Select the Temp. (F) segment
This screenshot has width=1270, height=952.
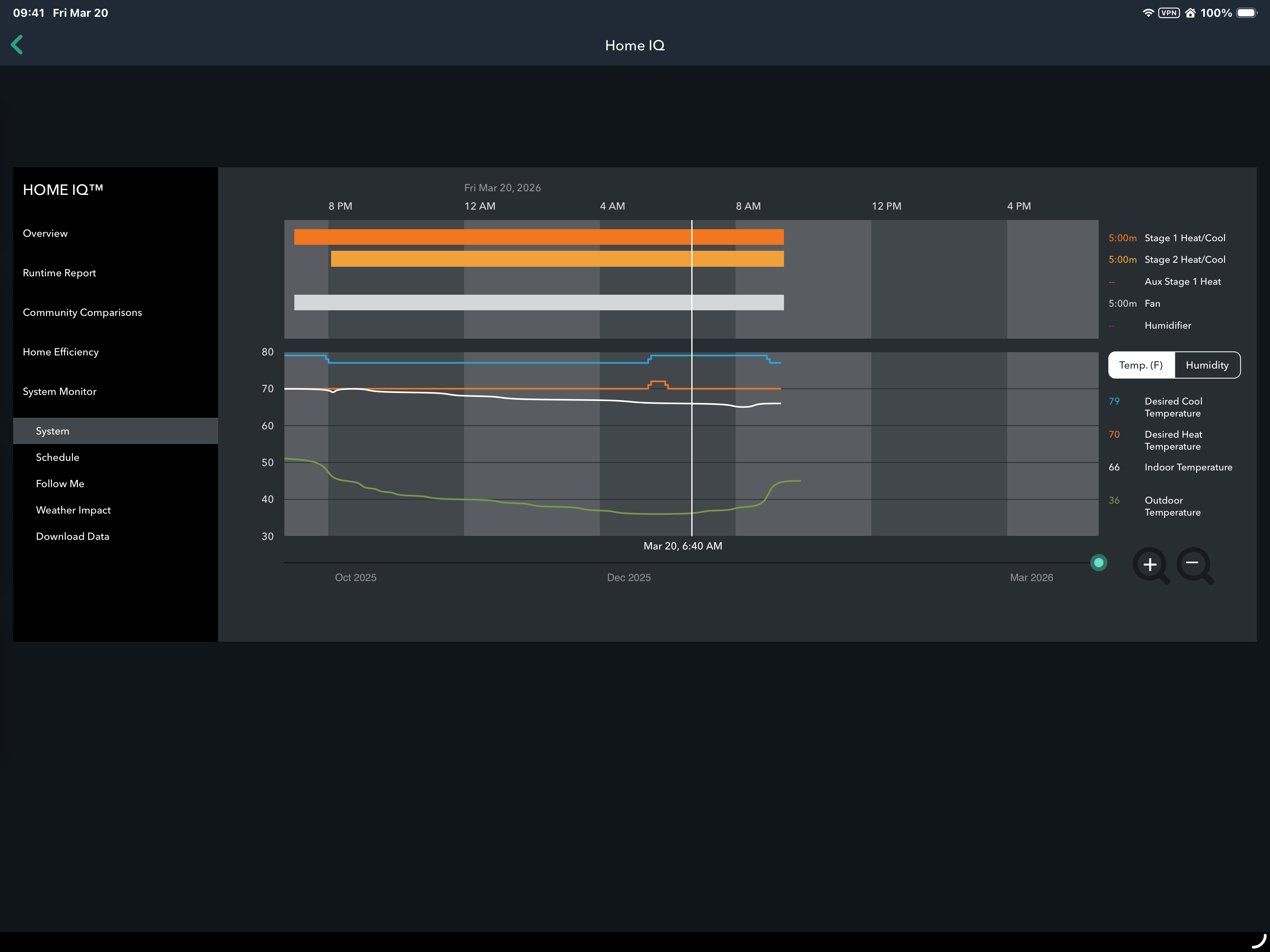click(1141, 365)
